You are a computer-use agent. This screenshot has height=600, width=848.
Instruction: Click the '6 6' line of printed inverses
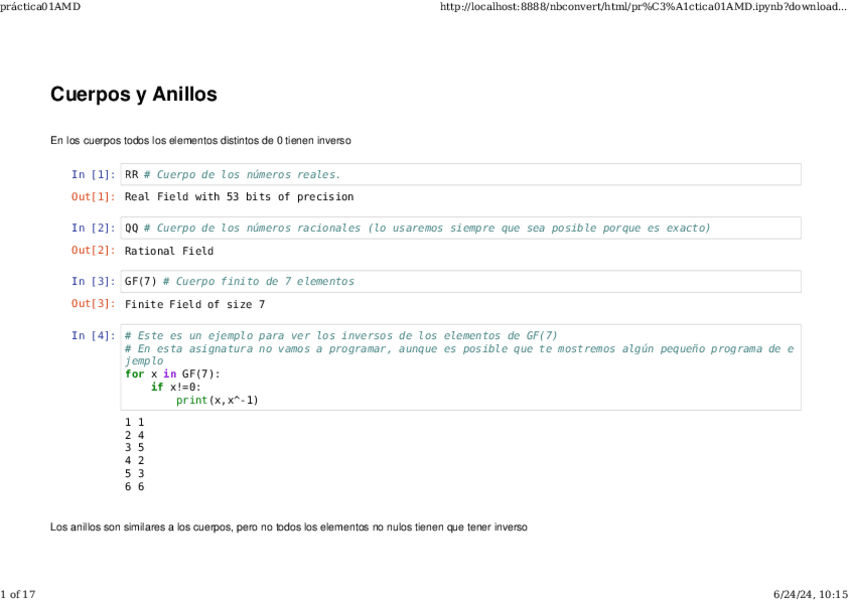[x=134, y=487]
